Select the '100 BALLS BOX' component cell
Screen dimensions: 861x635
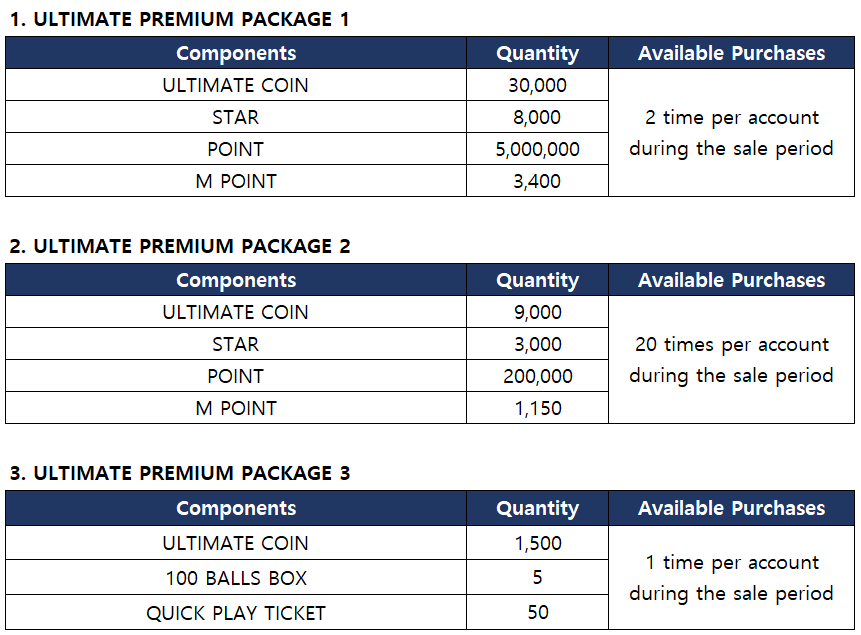[x=236, y=578]
